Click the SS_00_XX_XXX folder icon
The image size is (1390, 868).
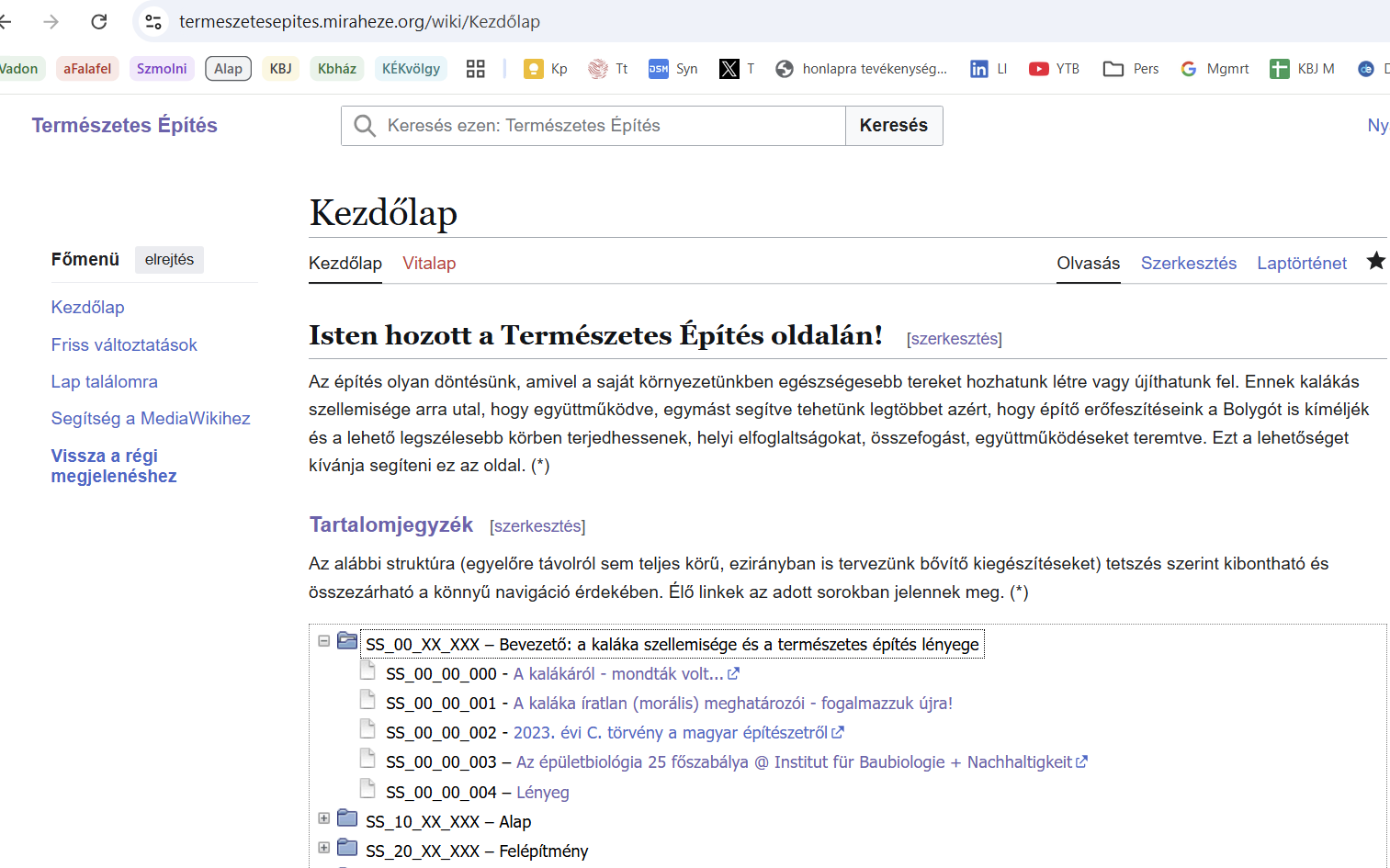(347, 640)
